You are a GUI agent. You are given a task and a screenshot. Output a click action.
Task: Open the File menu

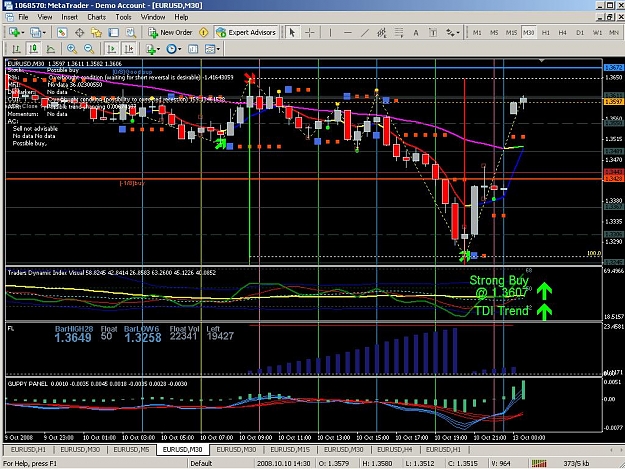24,17
